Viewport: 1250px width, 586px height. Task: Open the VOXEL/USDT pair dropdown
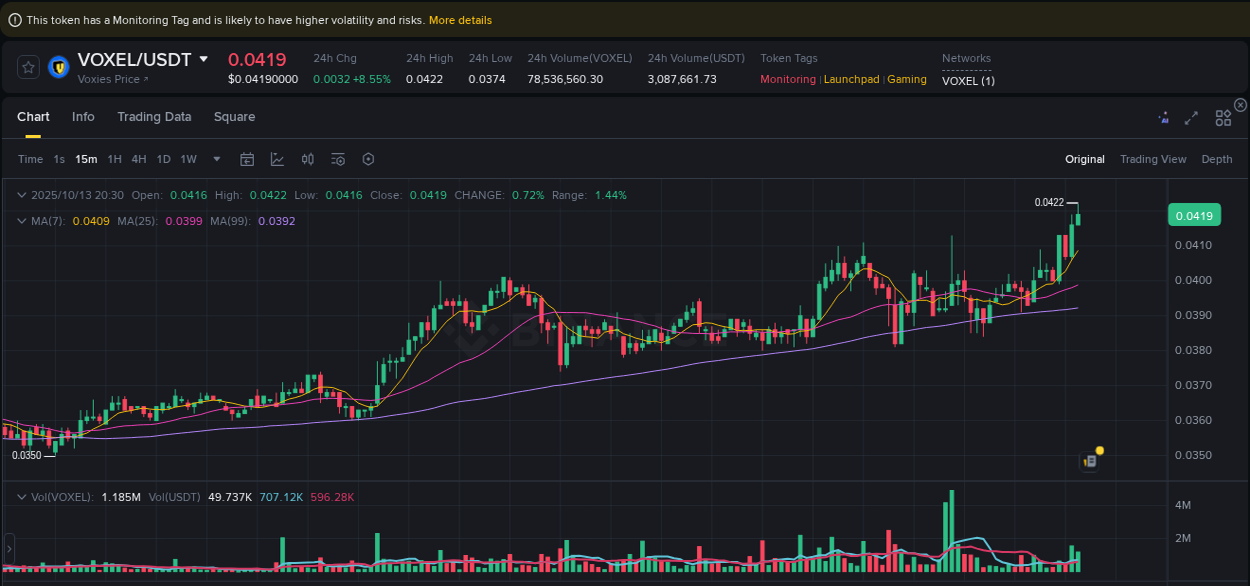203,59
